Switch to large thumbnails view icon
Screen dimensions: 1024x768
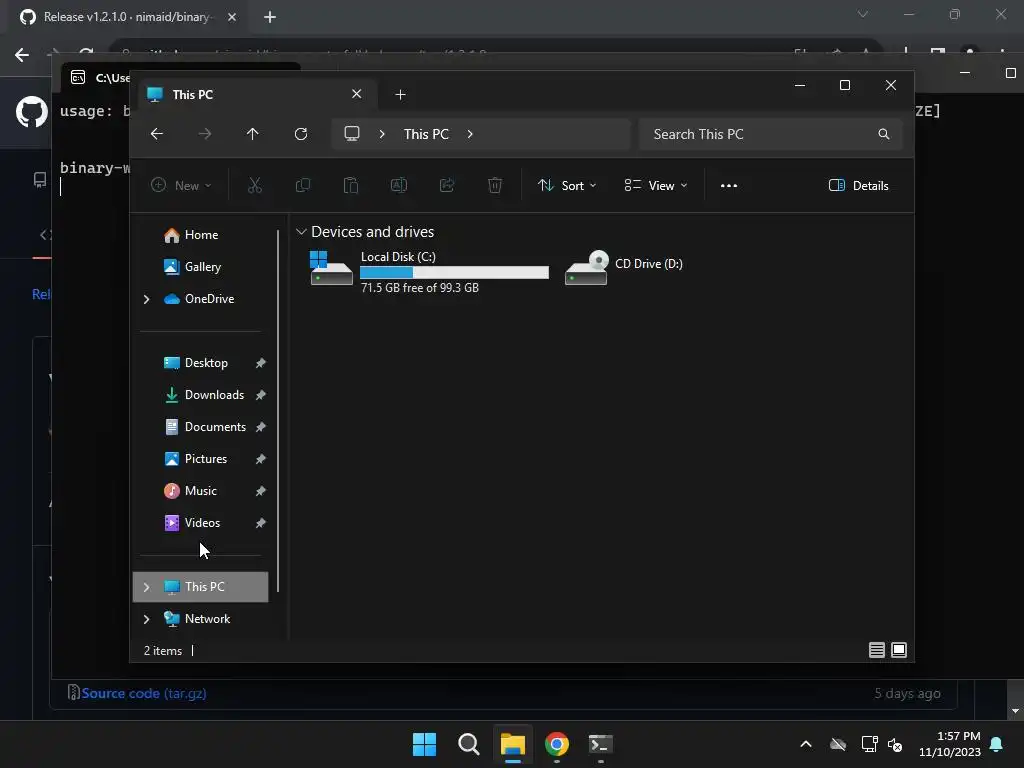tap(899, 650)
